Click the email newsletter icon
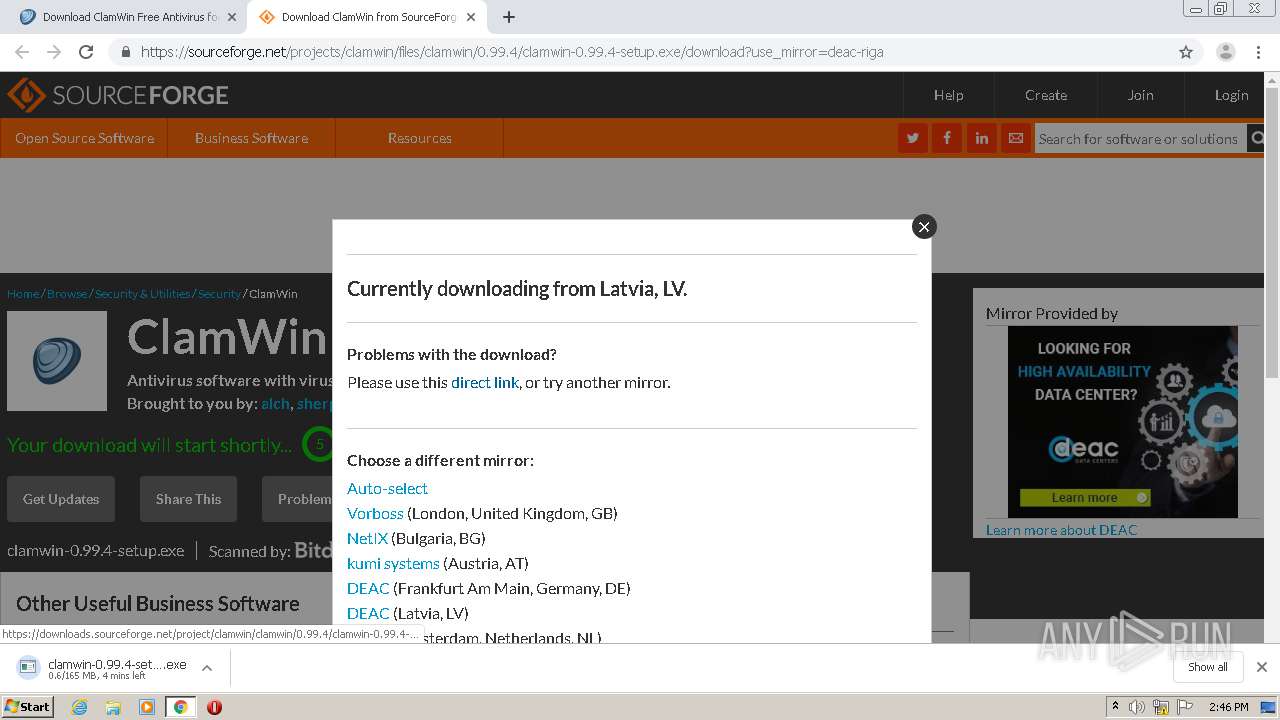 [x=1015, y=138]
